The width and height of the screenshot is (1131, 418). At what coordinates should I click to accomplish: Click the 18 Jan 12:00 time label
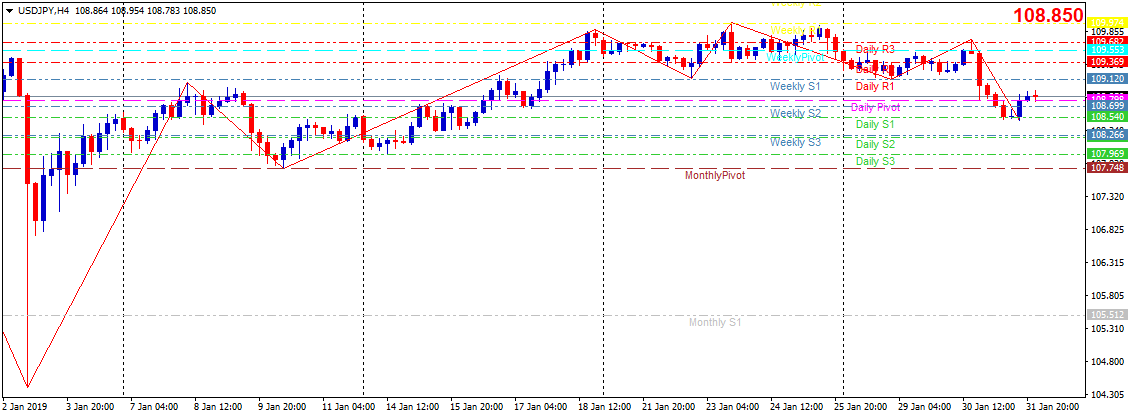pyautogui.click(x=606, y=408)
